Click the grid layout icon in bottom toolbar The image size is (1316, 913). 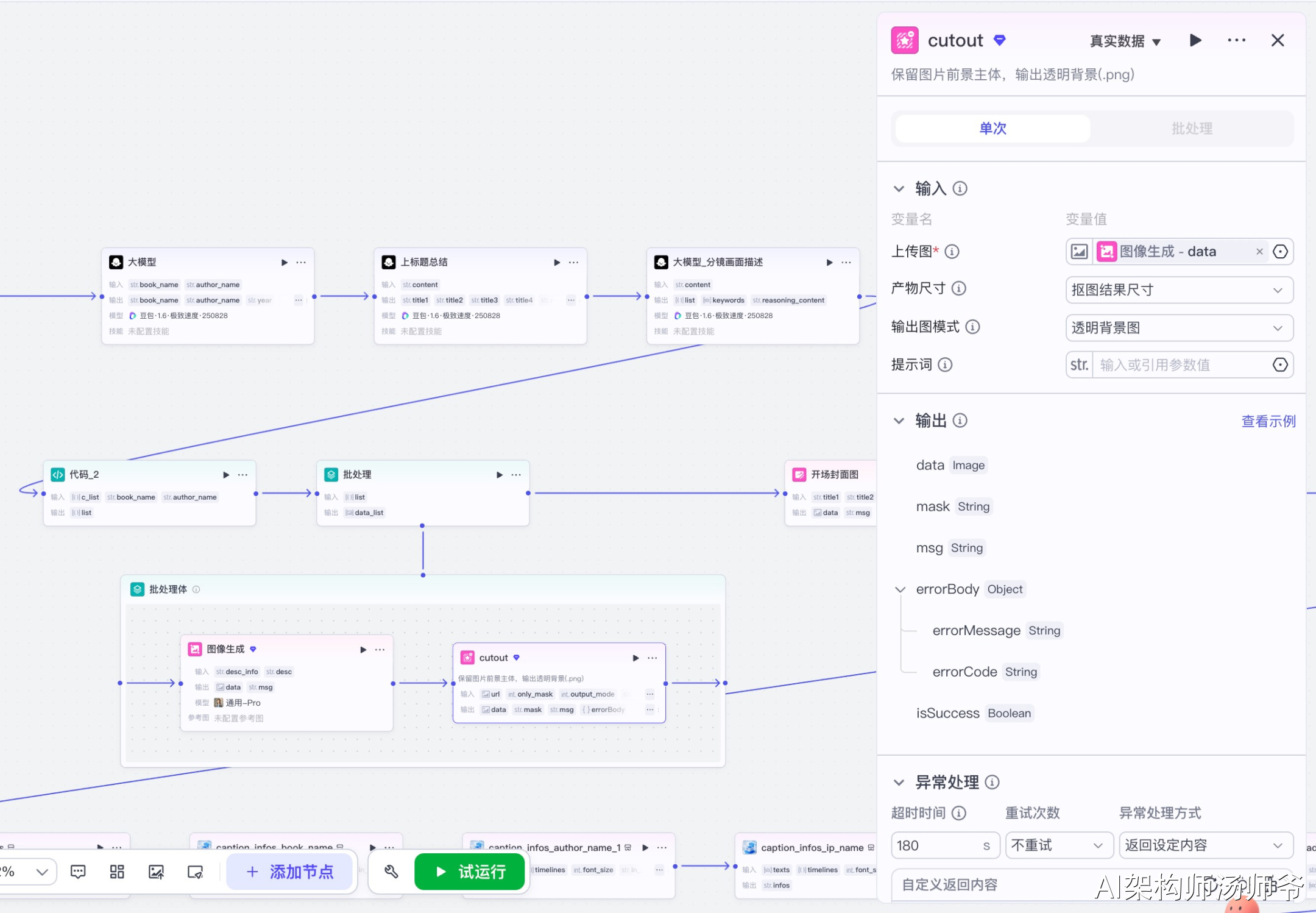pos(117,872)
